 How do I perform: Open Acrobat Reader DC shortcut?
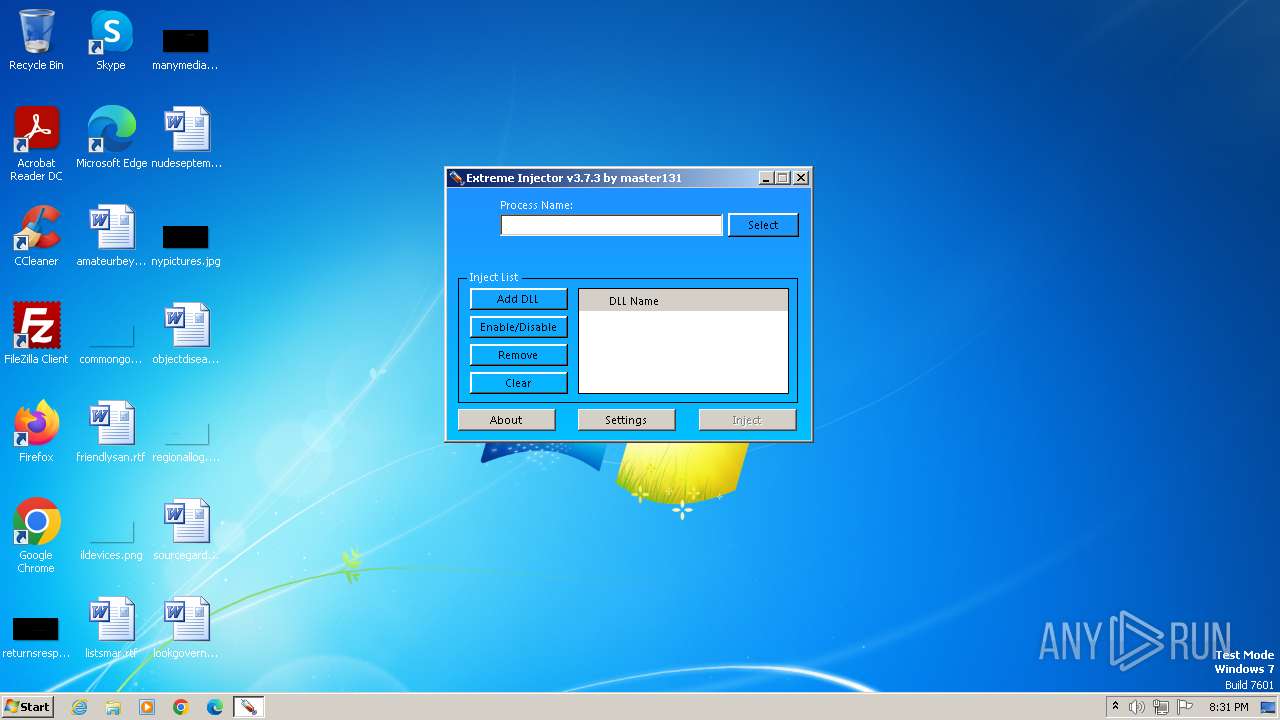pos(36,143)
